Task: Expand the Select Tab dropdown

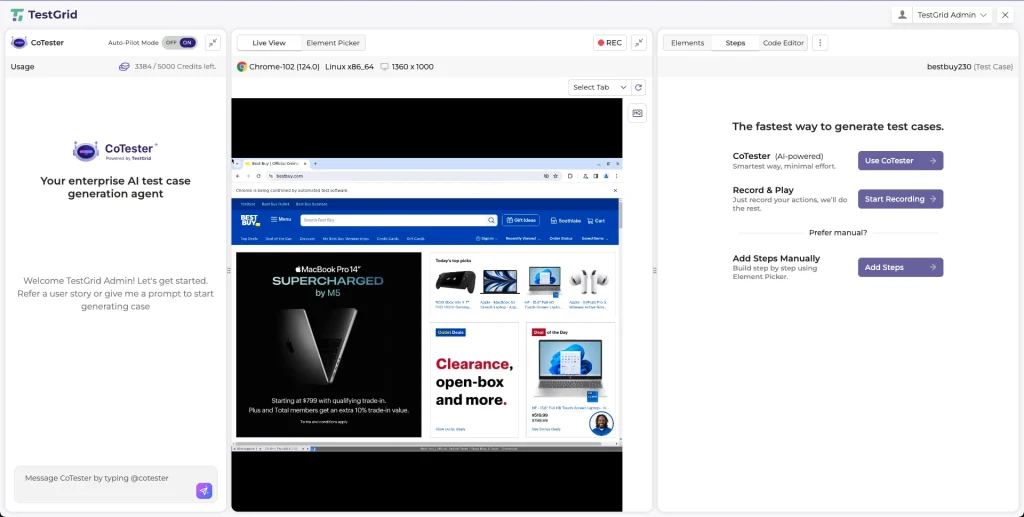Action: [x=599, y=87]
